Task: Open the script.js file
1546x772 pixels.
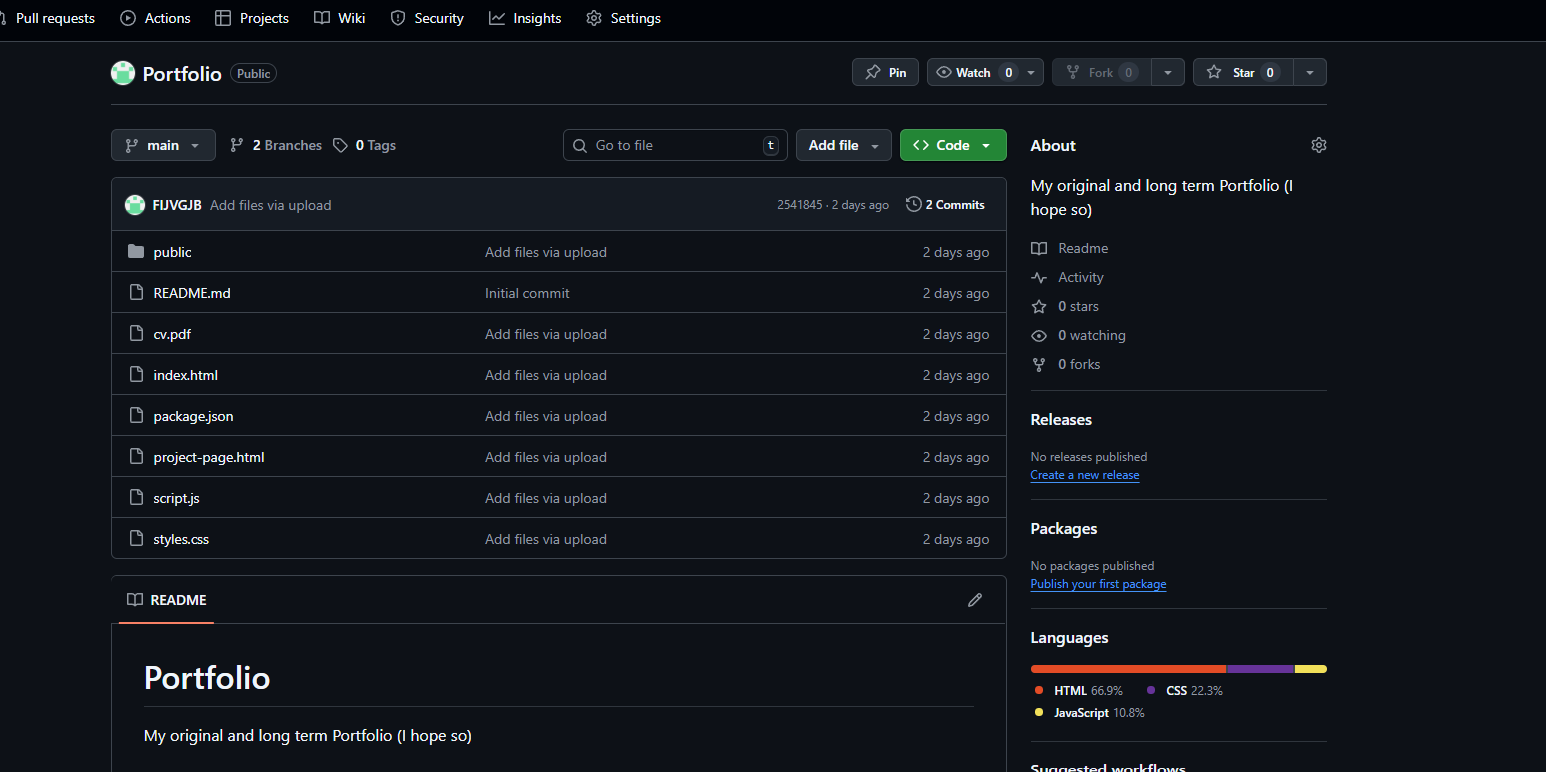Action: (x=176, y=498)
